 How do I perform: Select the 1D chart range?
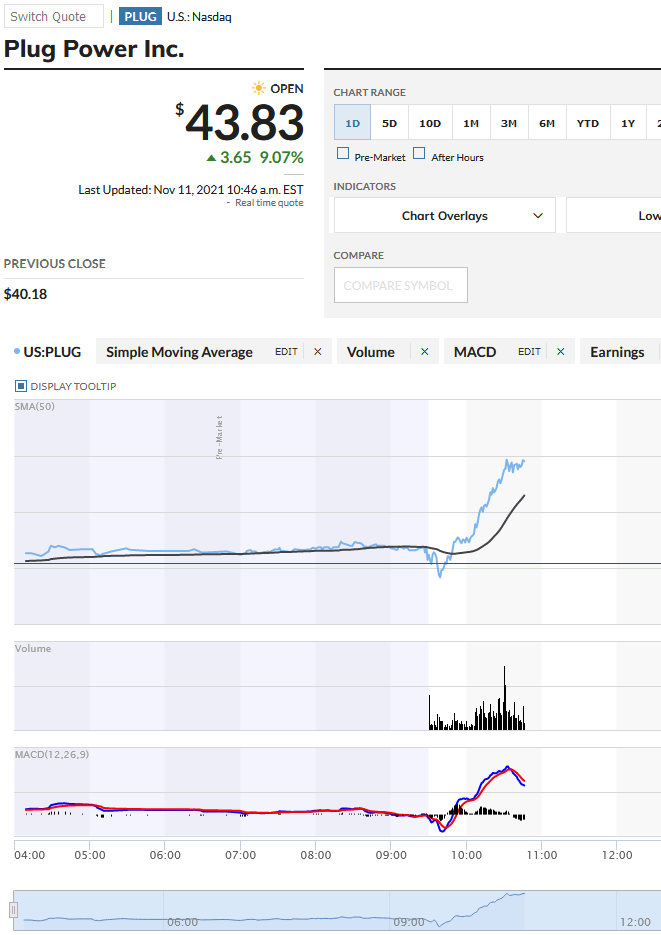pyautogui.click(x=352, y=123)
